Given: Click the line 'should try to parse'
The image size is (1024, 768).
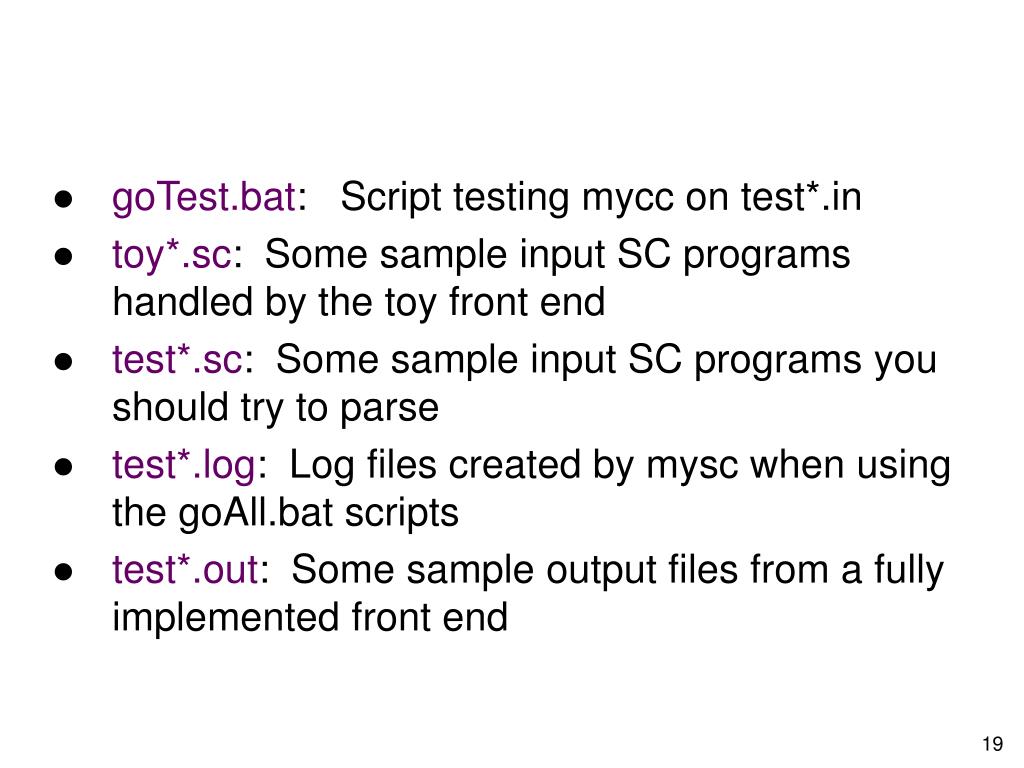Looking at the screenshot, I should coord(275,408).
